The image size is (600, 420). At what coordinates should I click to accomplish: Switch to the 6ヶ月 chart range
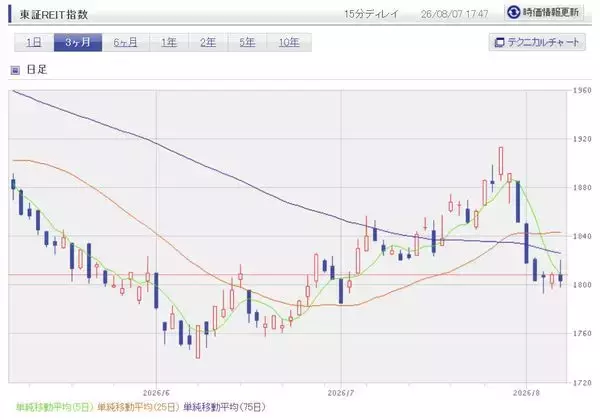tap(126, 42)
